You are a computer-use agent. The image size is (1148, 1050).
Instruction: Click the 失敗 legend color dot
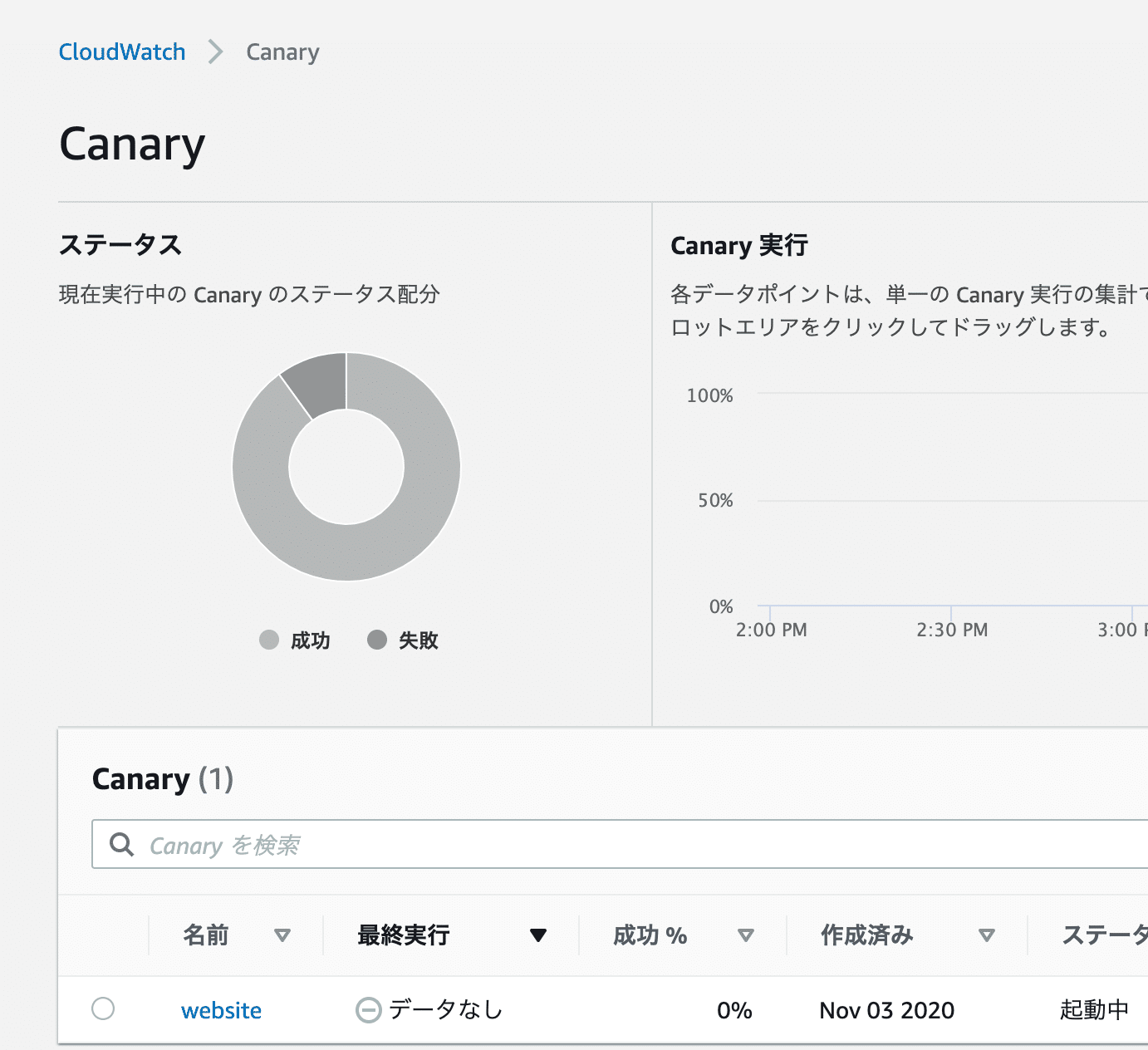click(377, 640)
